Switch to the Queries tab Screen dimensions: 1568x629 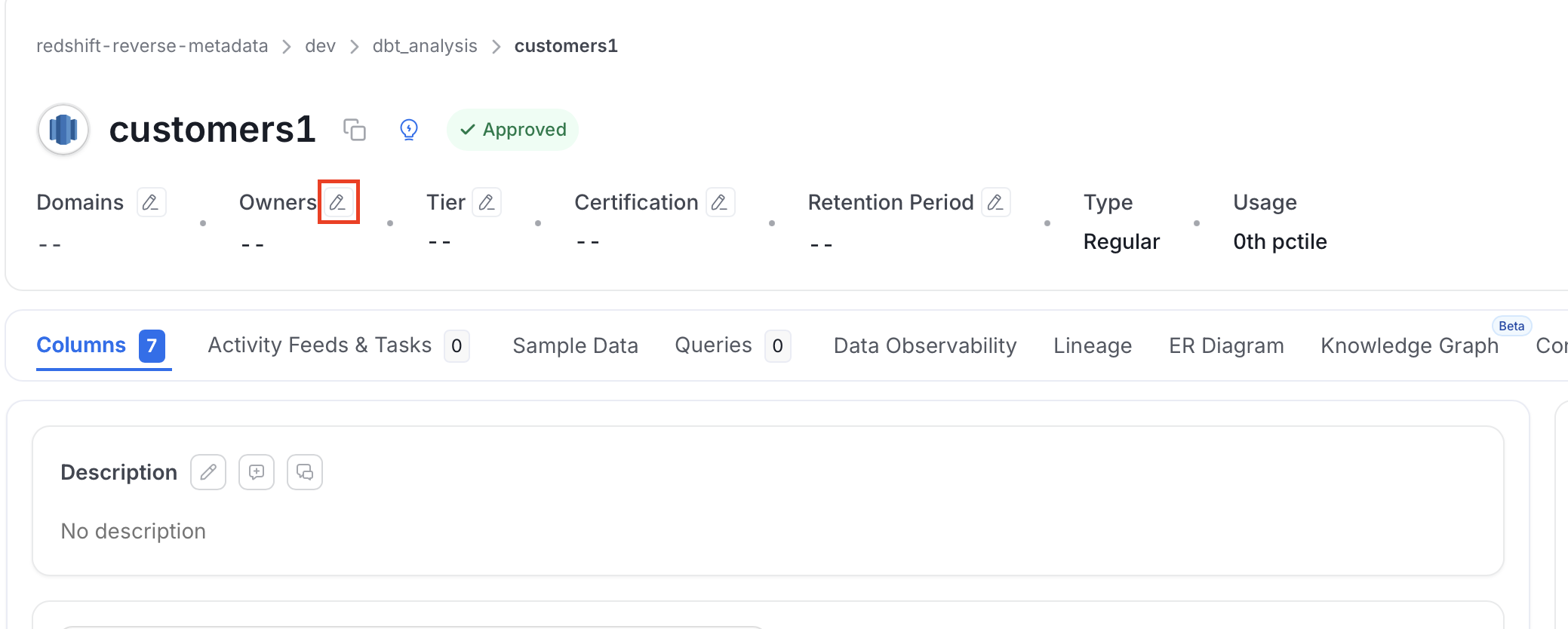tap(733, 345)
